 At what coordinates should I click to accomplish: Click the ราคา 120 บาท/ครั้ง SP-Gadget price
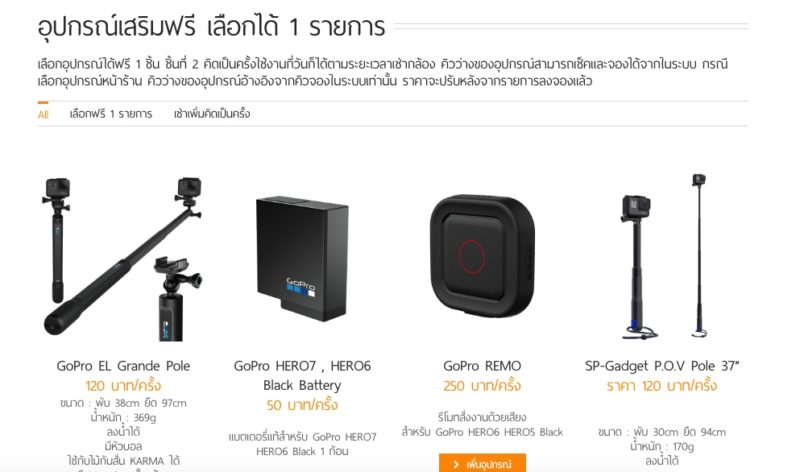tap(662, 386)
